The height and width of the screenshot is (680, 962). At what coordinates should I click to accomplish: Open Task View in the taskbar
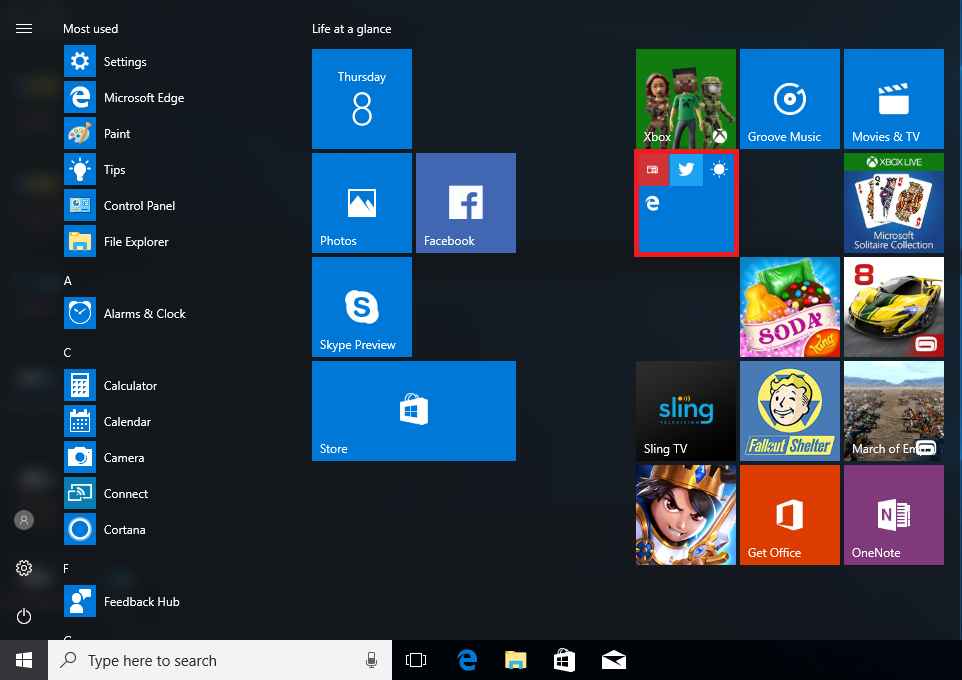(x=416, y=660)
